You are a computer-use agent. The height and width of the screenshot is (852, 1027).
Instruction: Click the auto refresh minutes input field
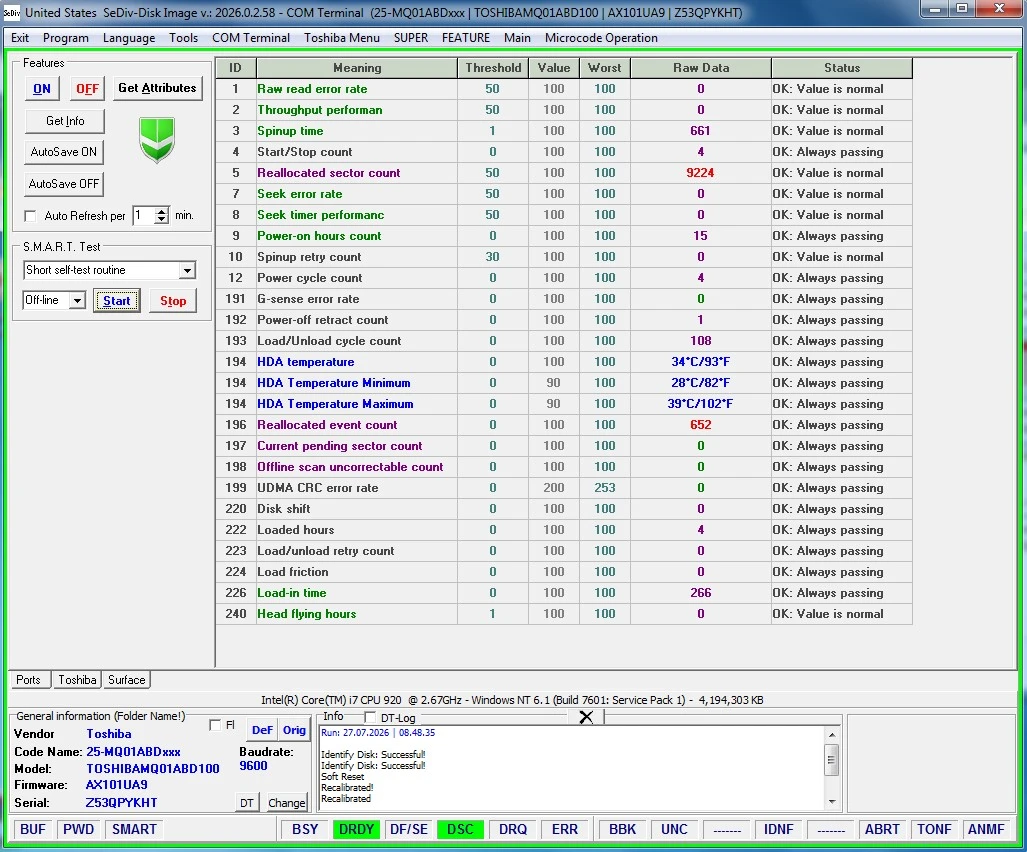click(143, 215)
